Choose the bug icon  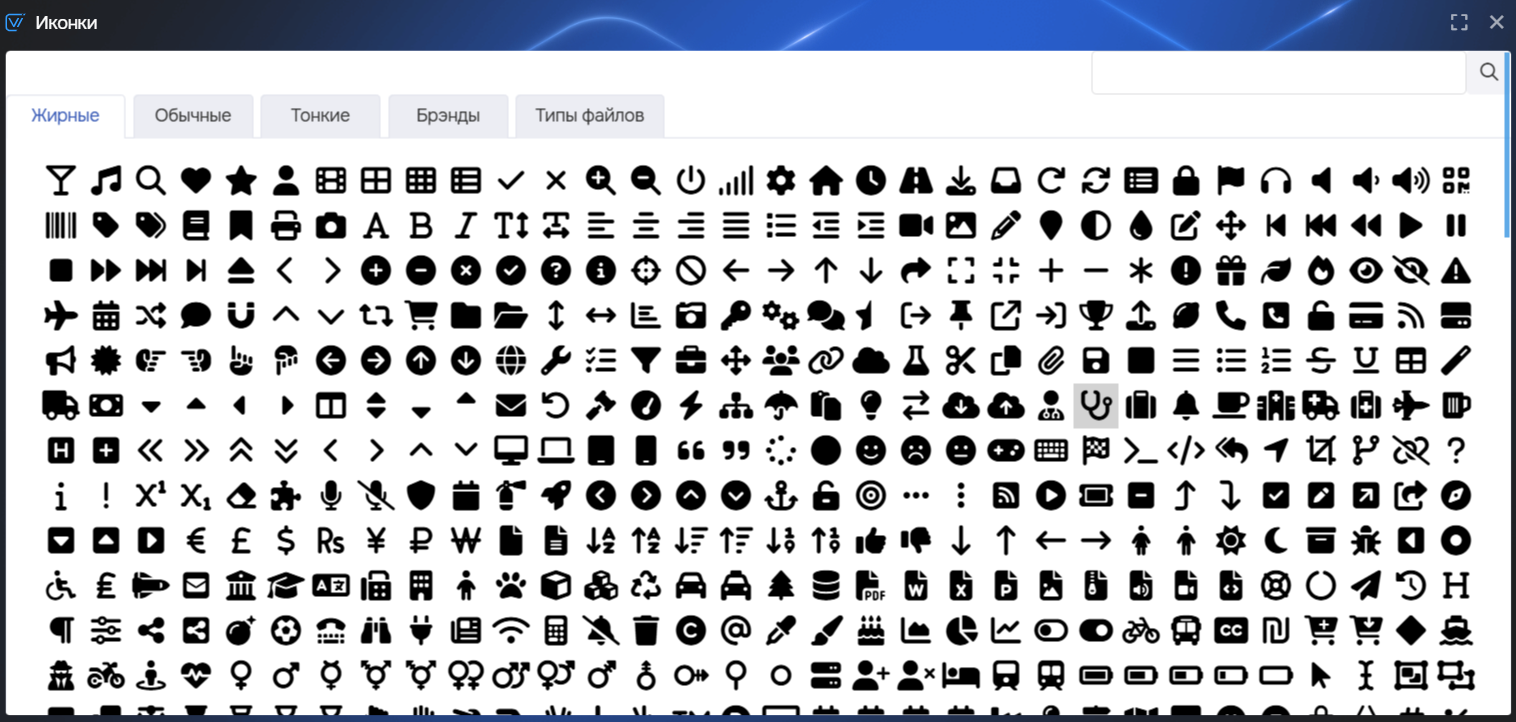pos(1366,541)
